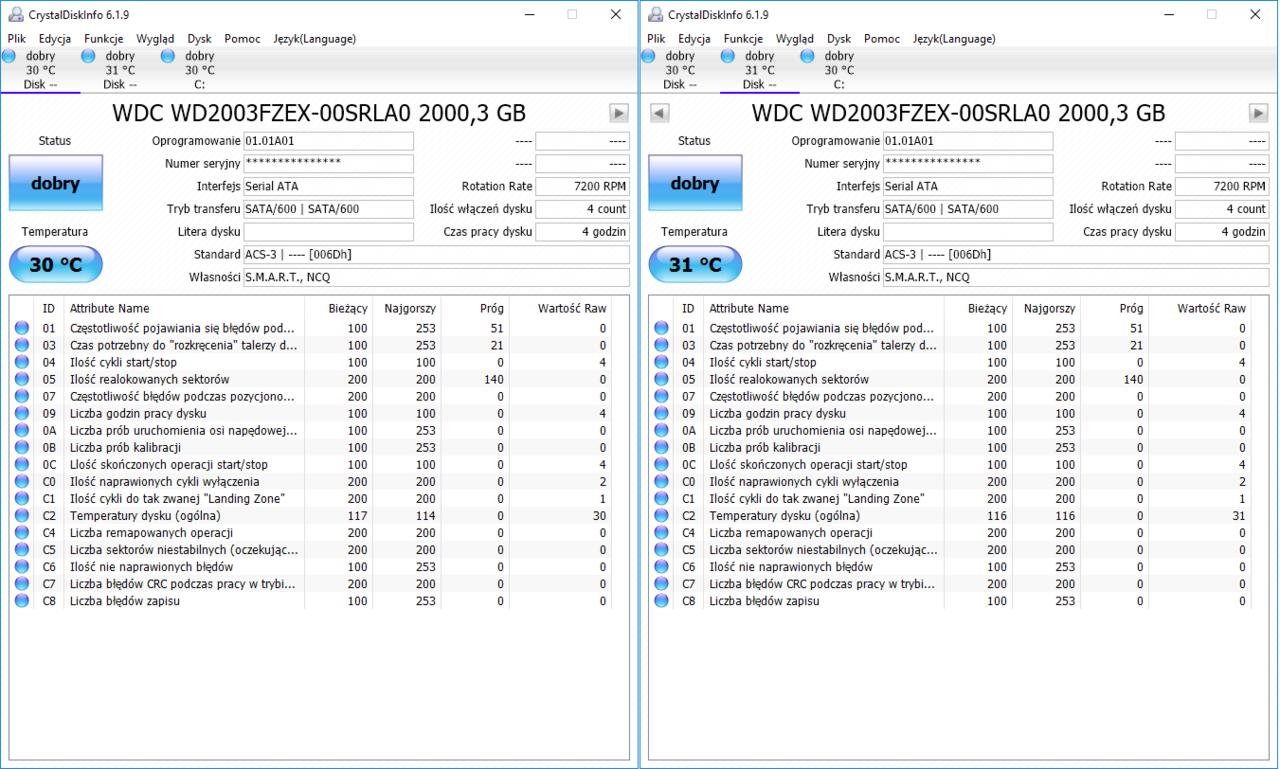Click Rotation Rate field in left window
The image size is (1280, 769).
[582, 186]
